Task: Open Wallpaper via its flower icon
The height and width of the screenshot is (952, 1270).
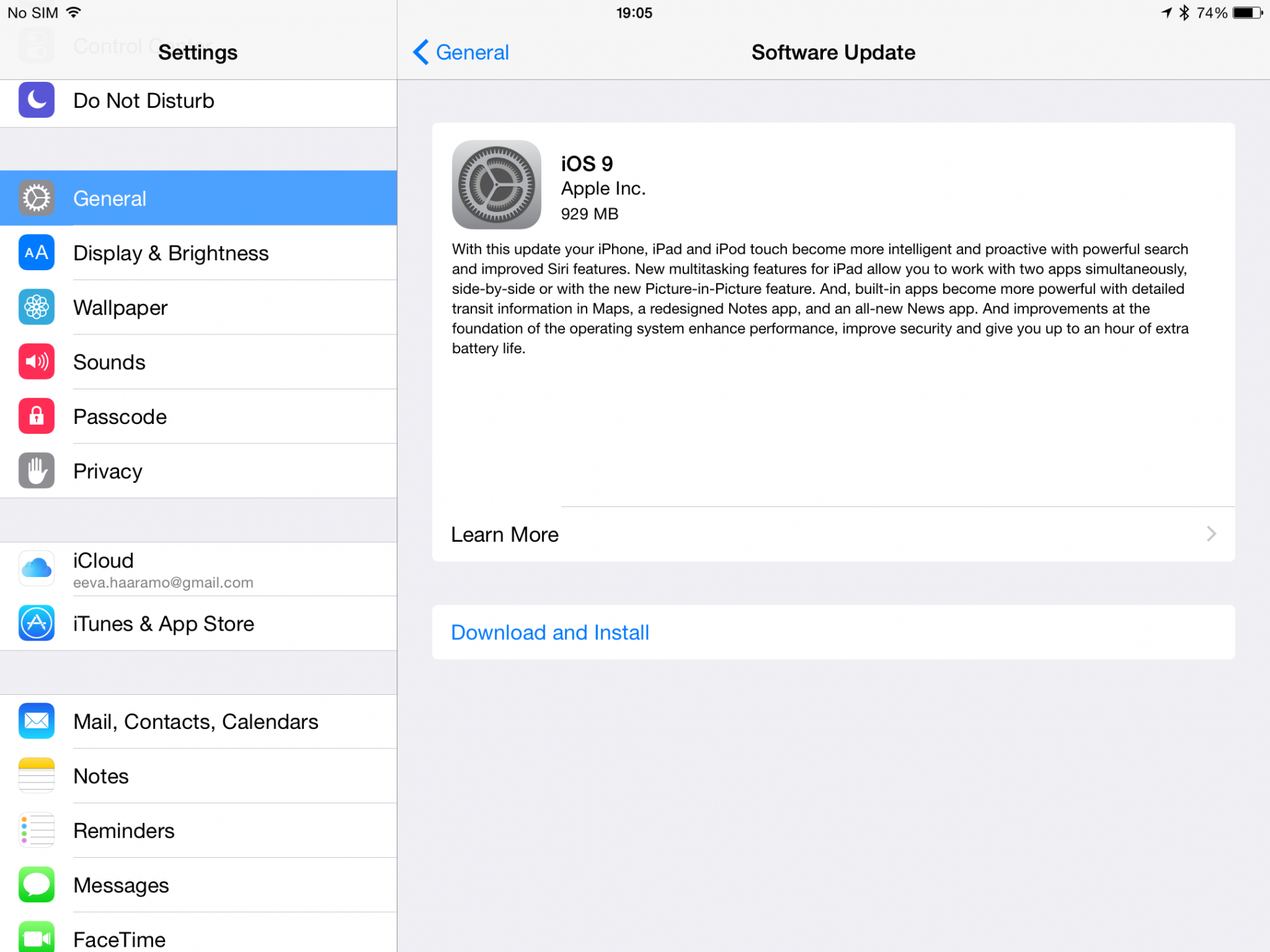Action: 37,307
